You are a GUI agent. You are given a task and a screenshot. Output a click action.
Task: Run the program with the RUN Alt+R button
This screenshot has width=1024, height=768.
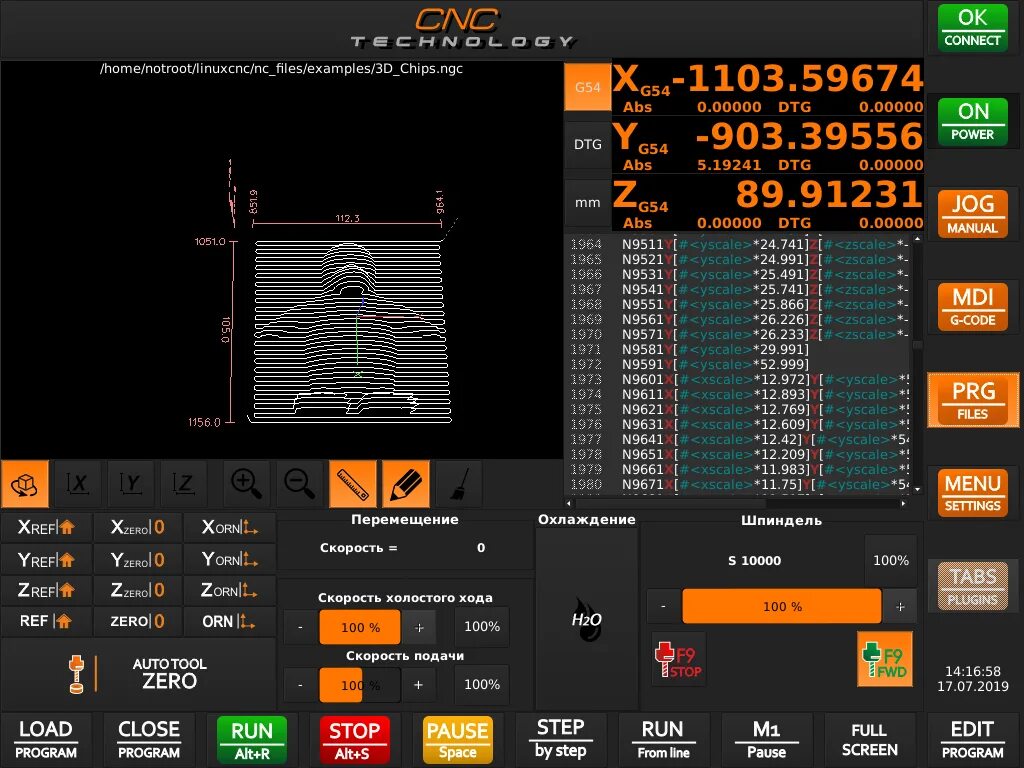point(252,739)
